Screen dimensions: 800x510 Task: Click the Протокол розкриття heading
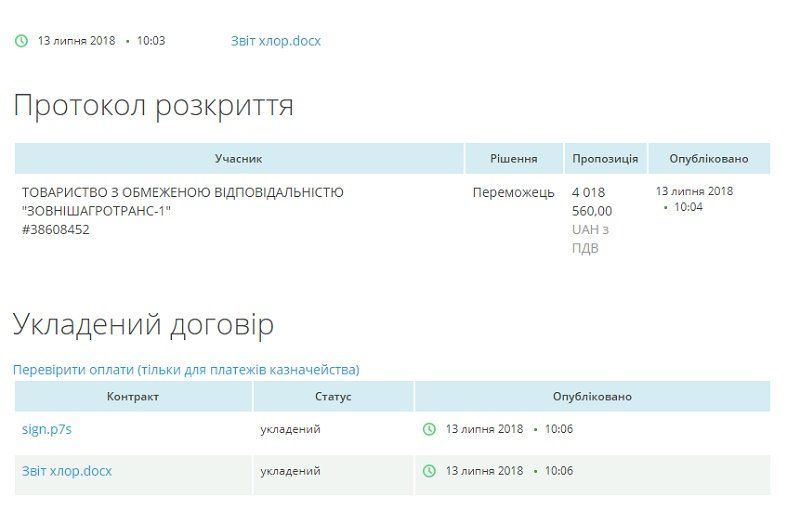click(x=153, y=105)
